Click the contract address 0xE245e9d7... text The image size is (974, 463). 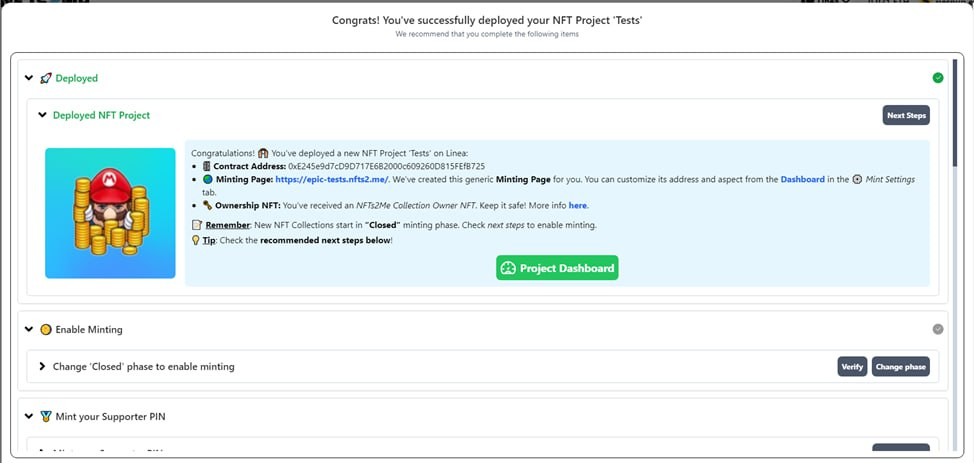pos(386,167)
